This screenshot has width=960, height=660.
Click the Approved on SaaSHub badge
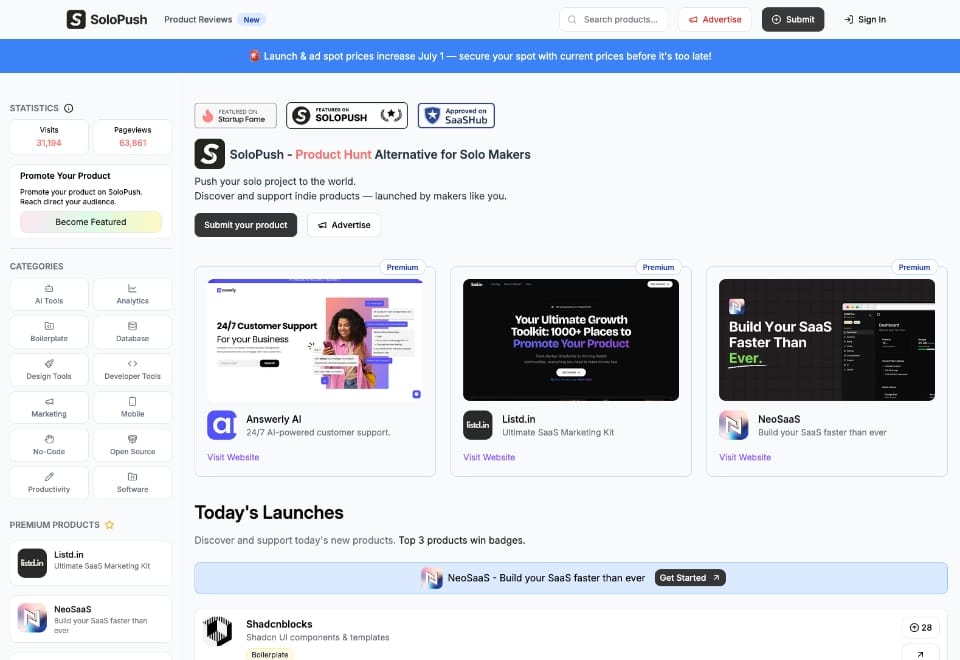tap(456, 116)
